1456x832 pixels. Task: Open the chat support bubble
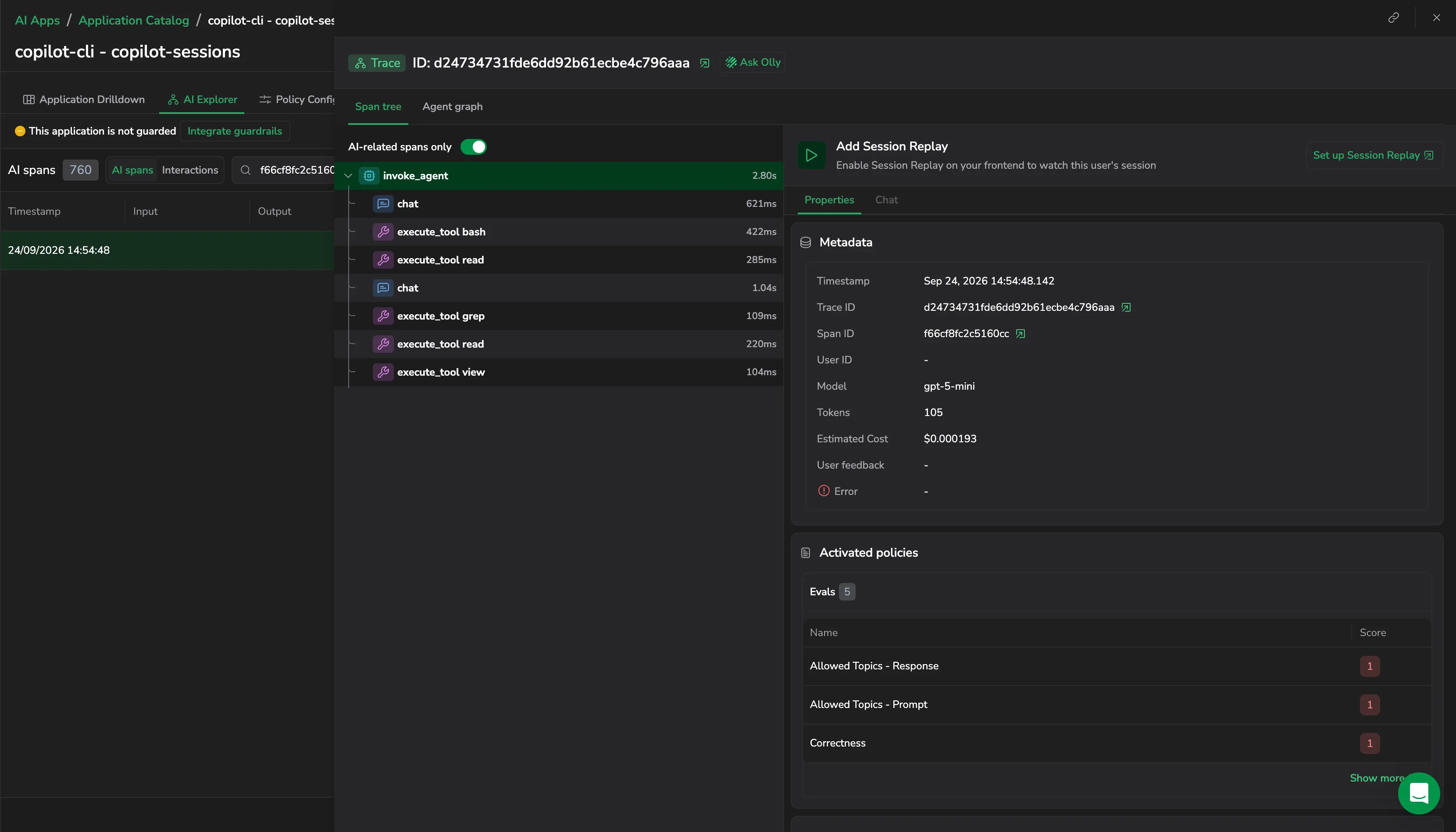pos(1419,793)
